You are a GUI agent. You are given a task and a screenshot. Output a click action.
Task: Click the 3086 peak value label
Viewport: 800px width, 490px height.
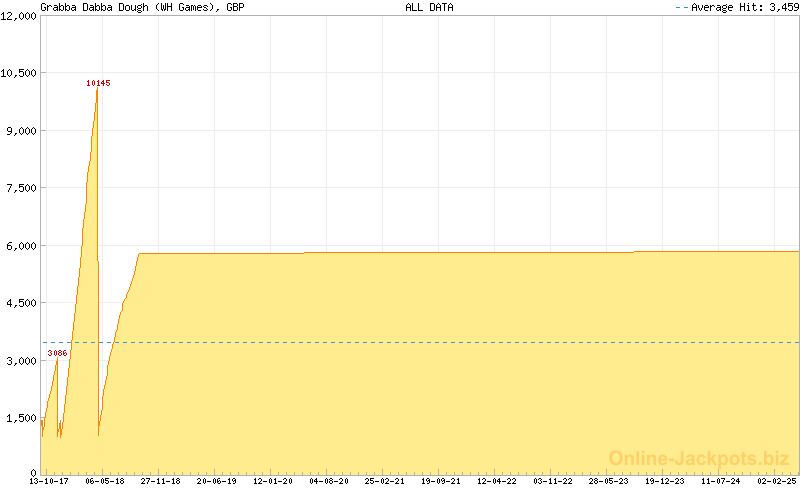tap(58, 353)
